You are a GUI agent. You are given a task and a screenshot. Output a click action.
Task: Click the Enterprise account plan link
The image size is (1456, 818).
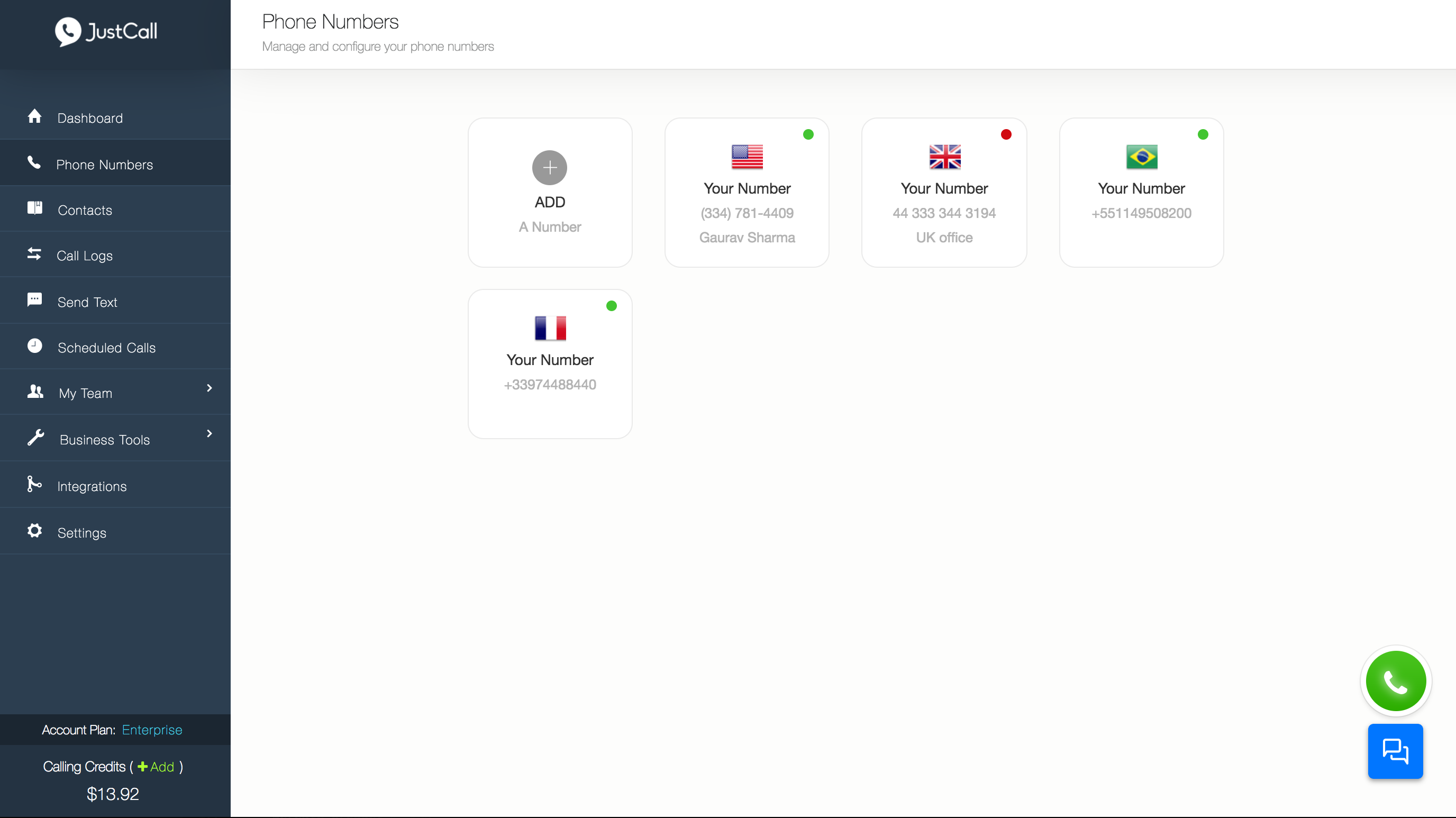[x=151, y=730]
